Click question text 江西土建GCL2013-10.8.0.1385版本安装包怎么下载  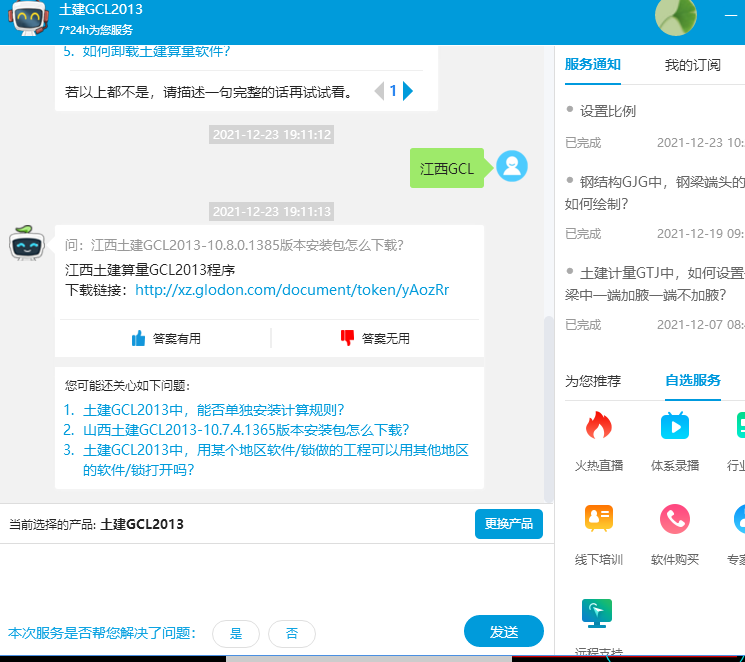pyautogui.click(x=247, y=245)
